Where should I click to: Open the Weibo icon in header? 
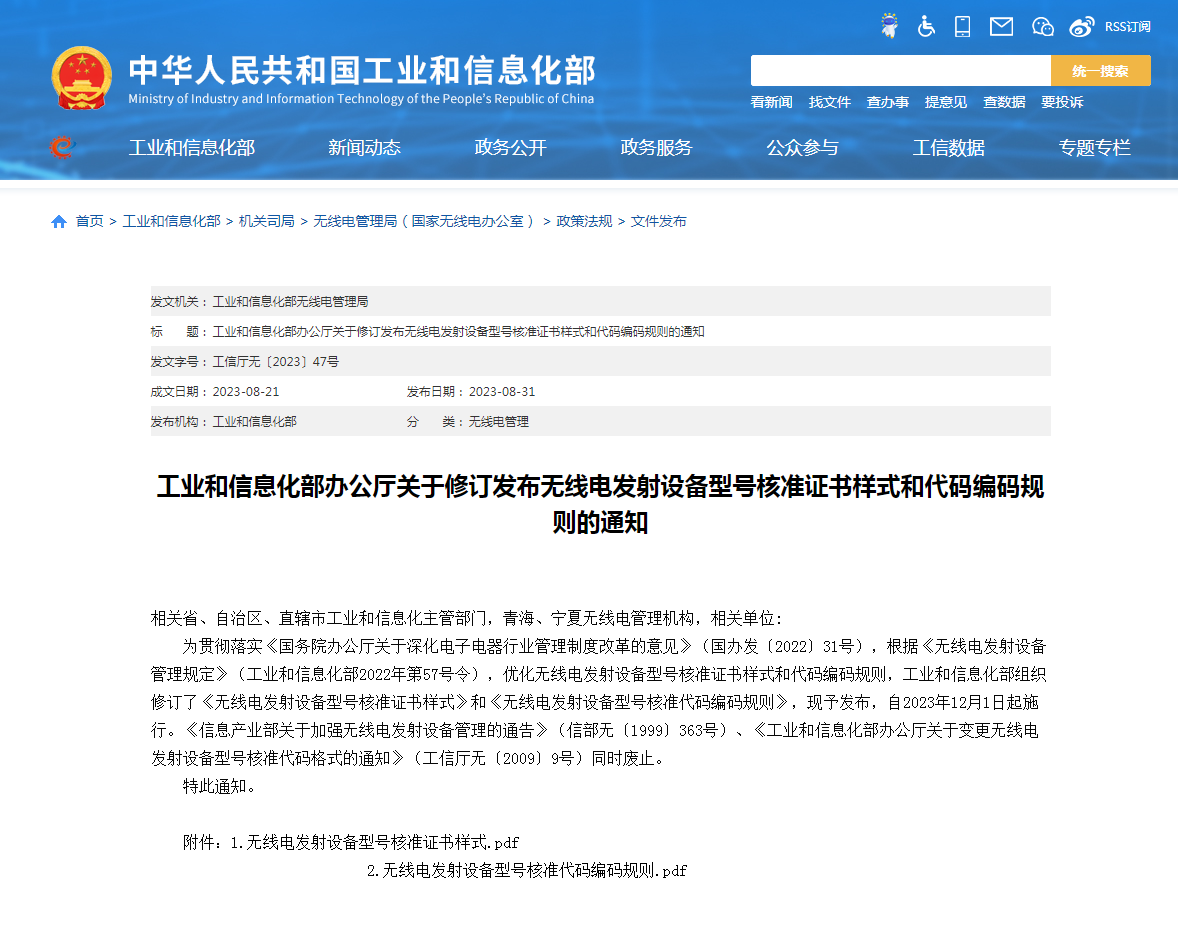click(x=1082, y=27)
